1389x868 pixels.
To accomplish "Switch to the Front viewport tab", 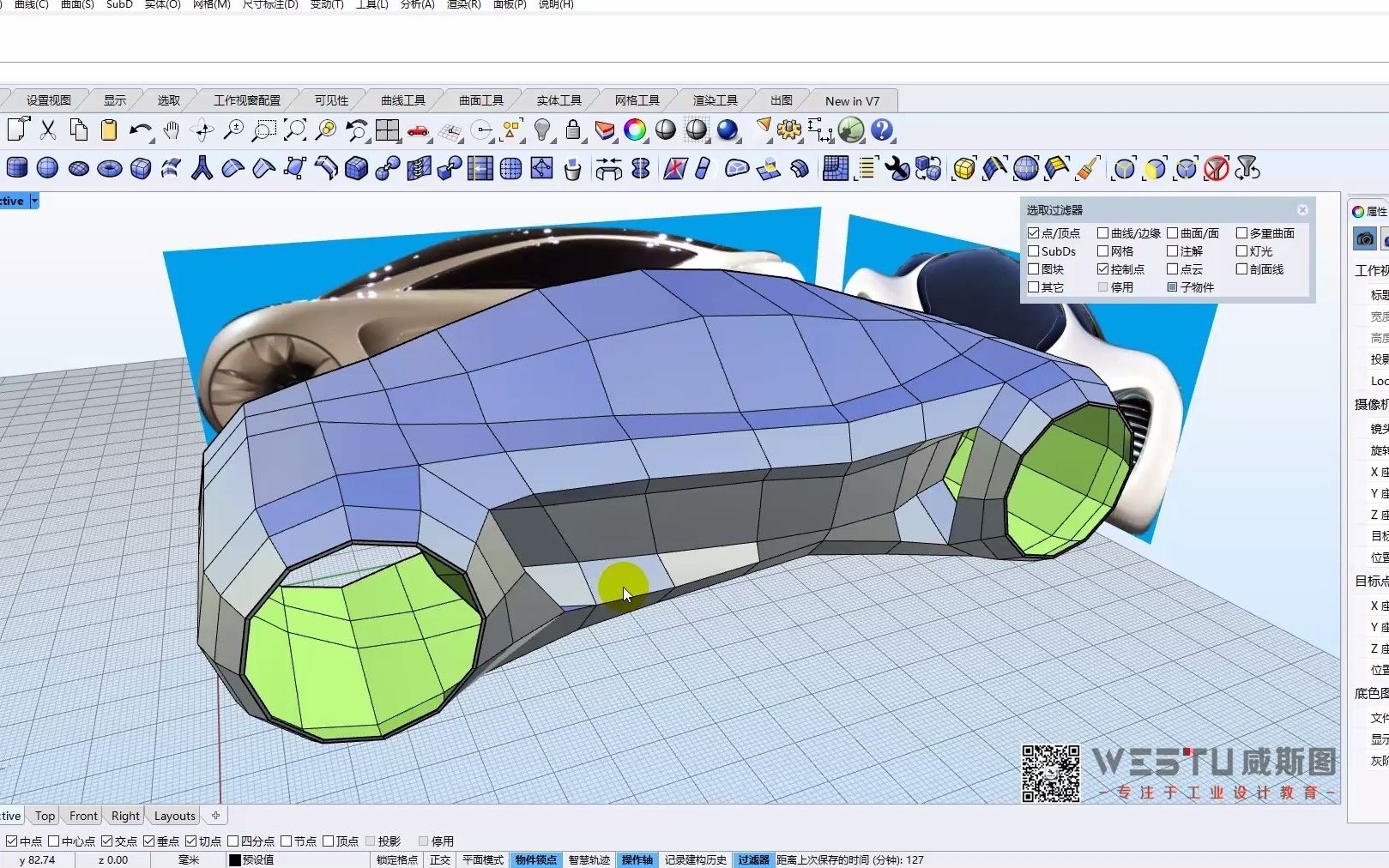I will (x=83, y=816).
